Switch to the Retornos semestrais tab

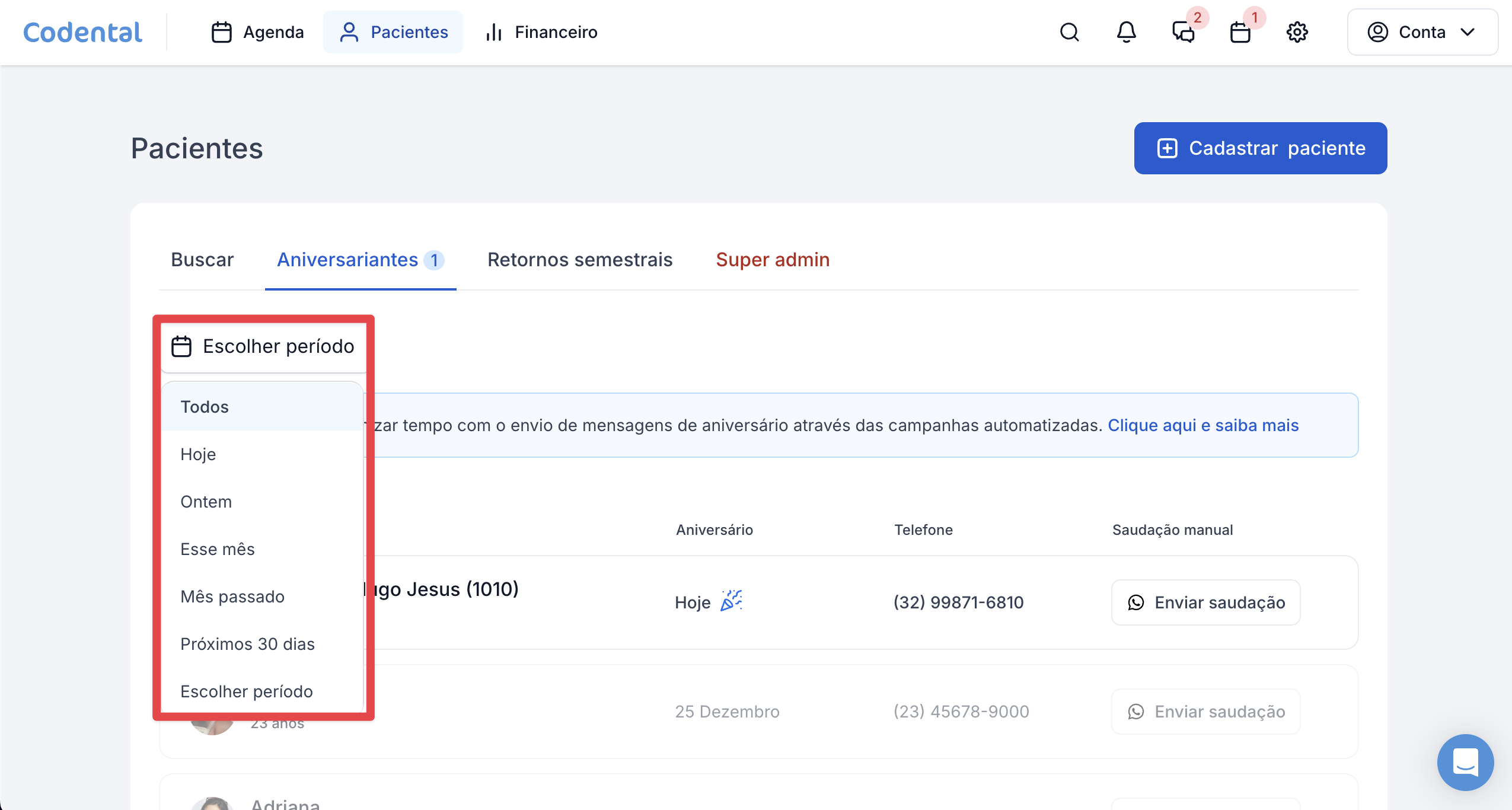click(x=579, y=260)
